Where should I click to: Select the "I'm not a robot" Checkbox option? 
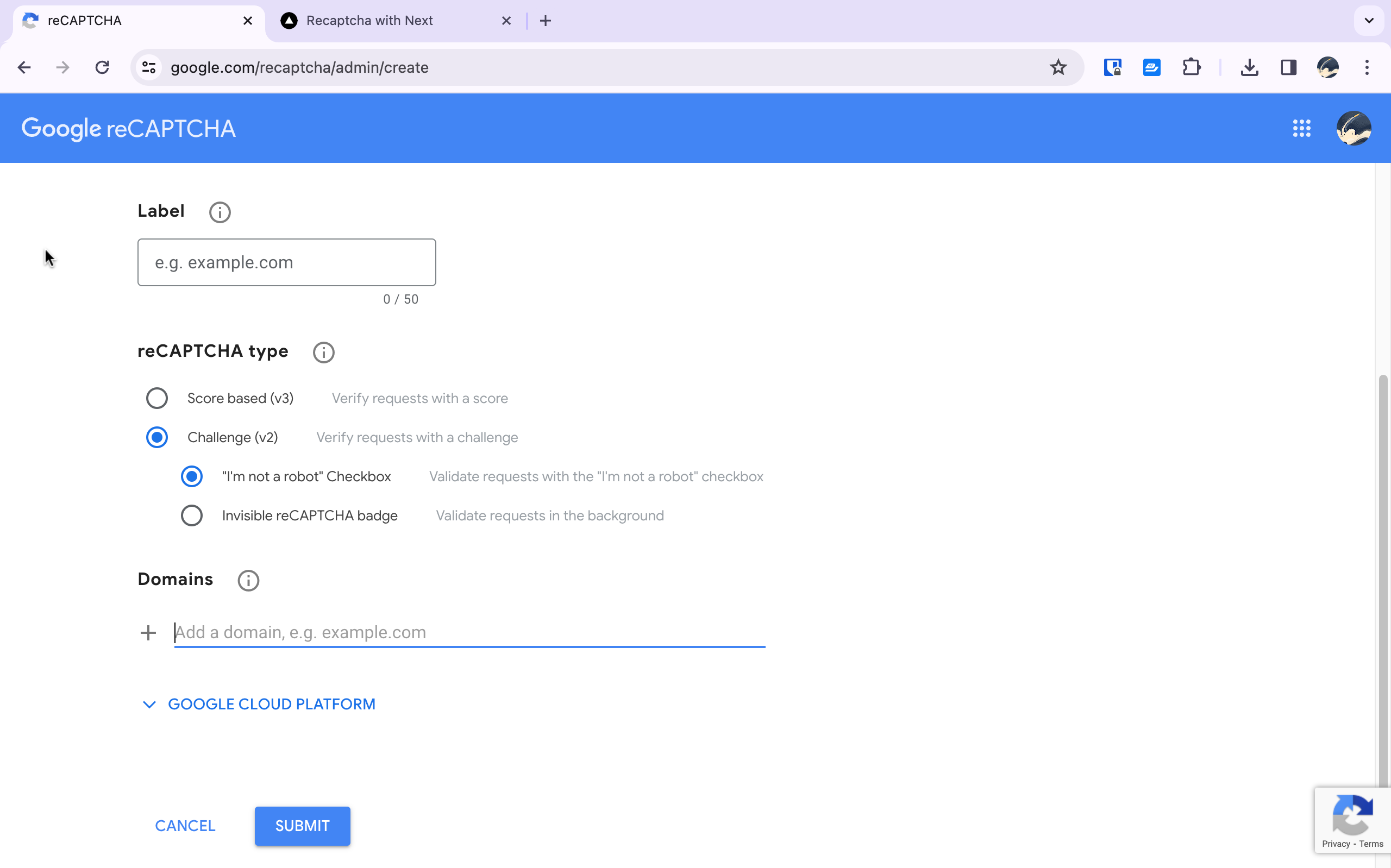point(192,476)
